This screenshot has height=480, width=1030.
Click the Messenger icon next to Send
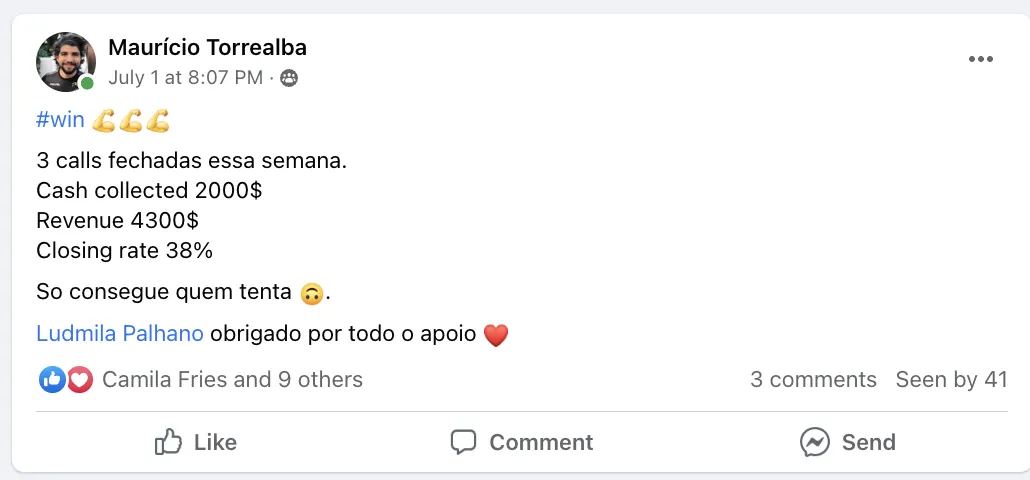(x=815, y=442)
